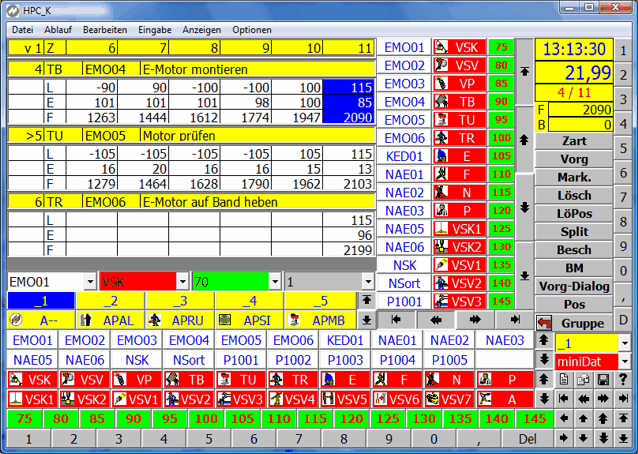Click the red arrow icon beside Gruppe
This screenshot has height=454, width=638.
tap(544, 324)
